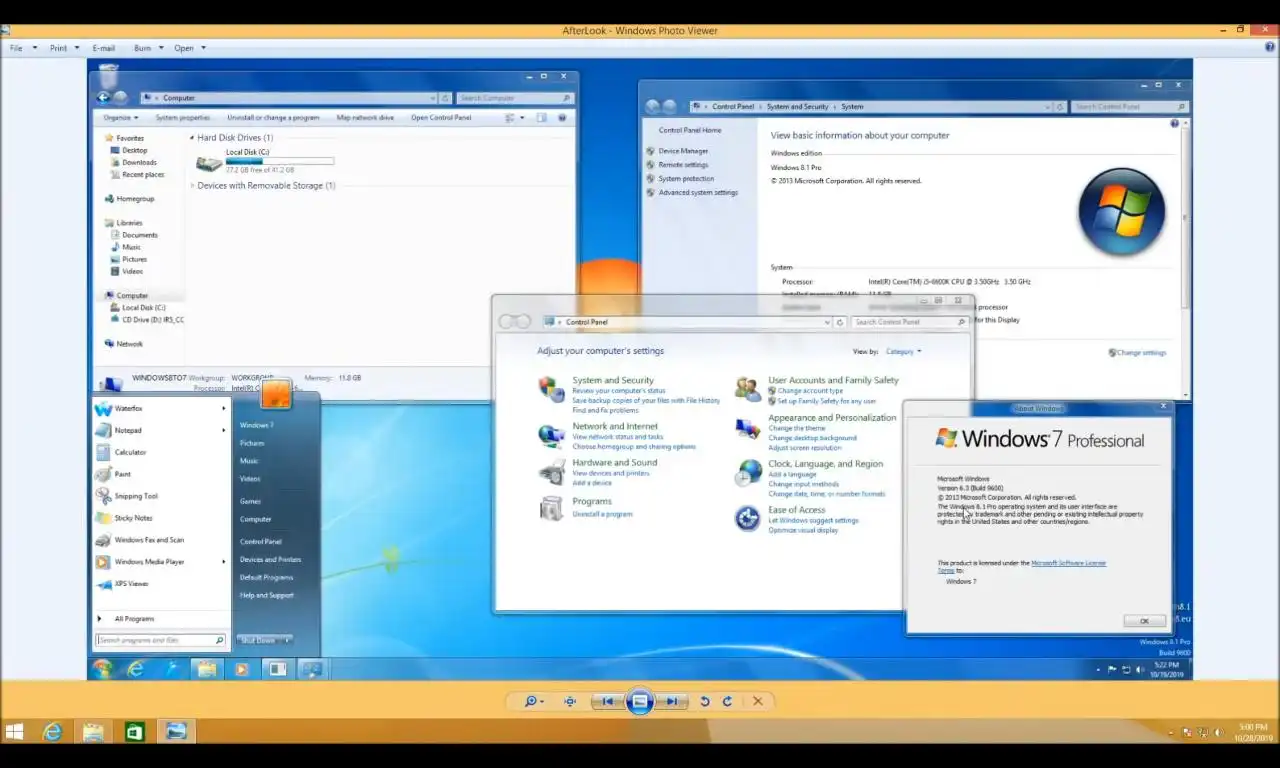Click the Actual size icon in Photo Viewer
The image size is (1280, 768).
pos(570,702)
